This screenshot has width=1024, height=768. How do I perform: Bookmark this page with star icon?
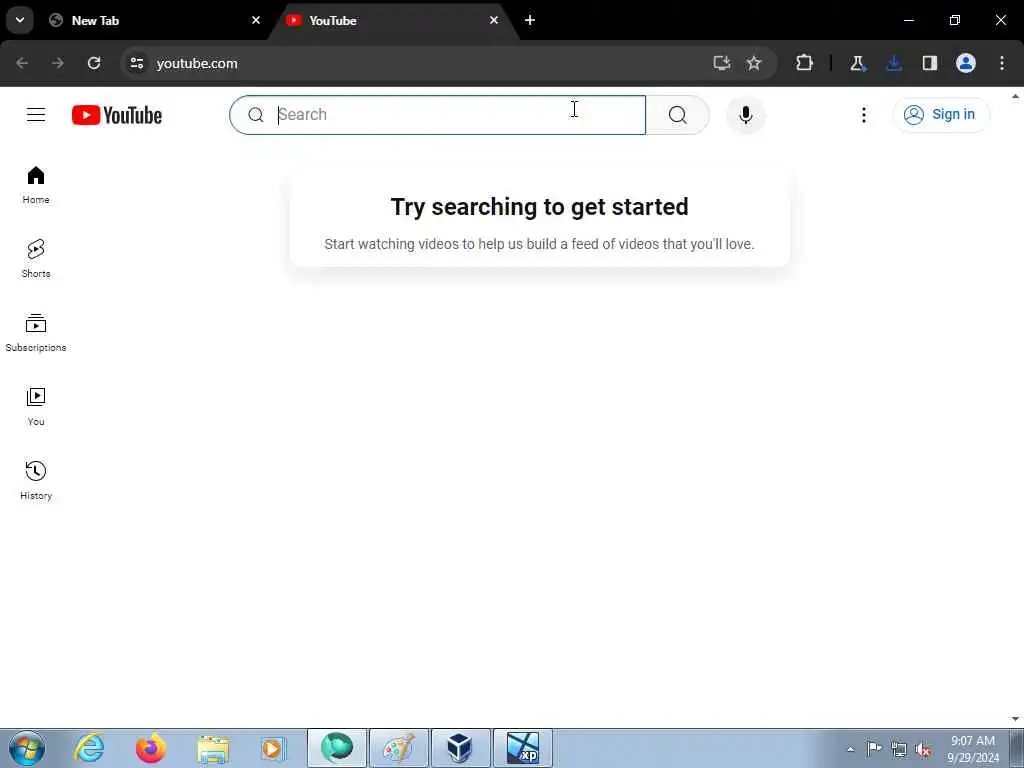754,63
